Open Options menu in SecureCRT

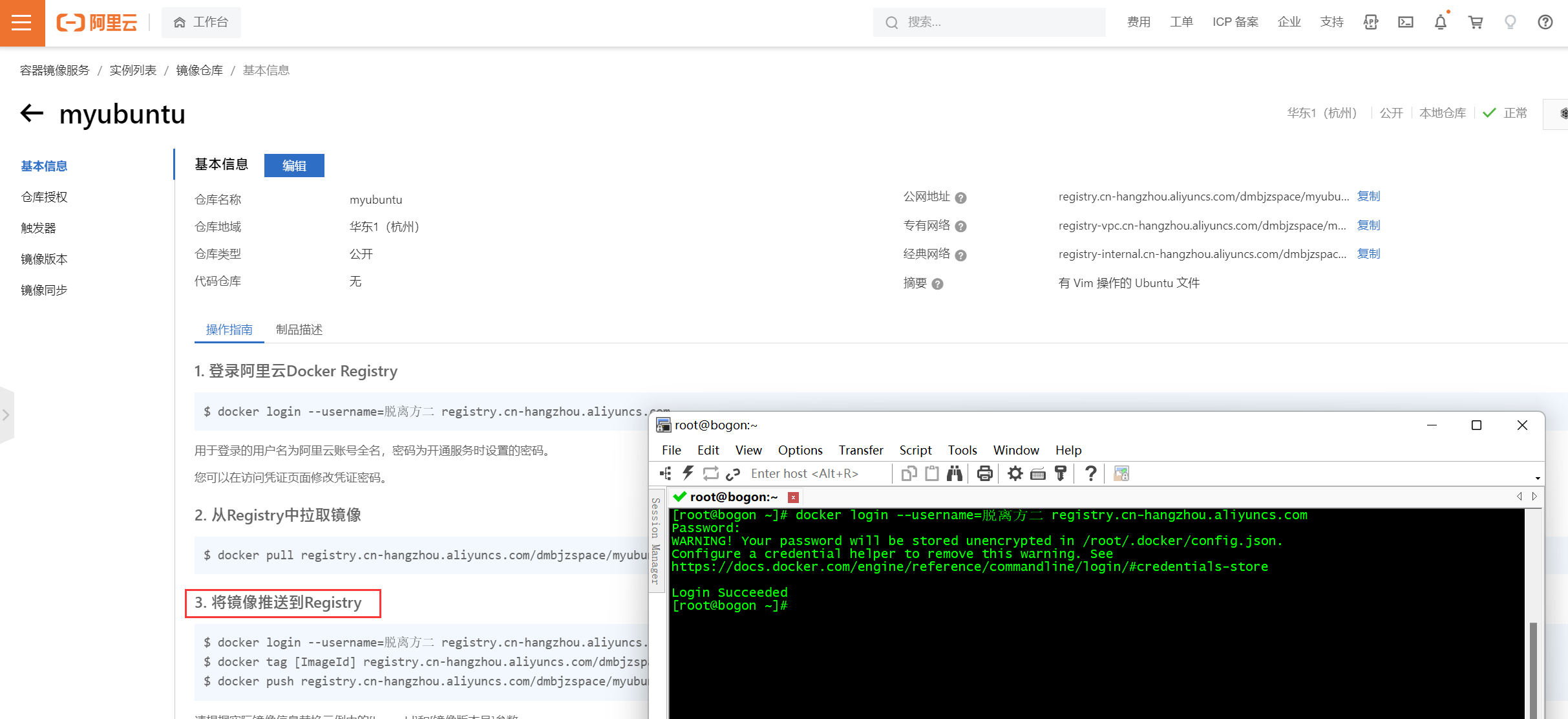click(800, 450)
